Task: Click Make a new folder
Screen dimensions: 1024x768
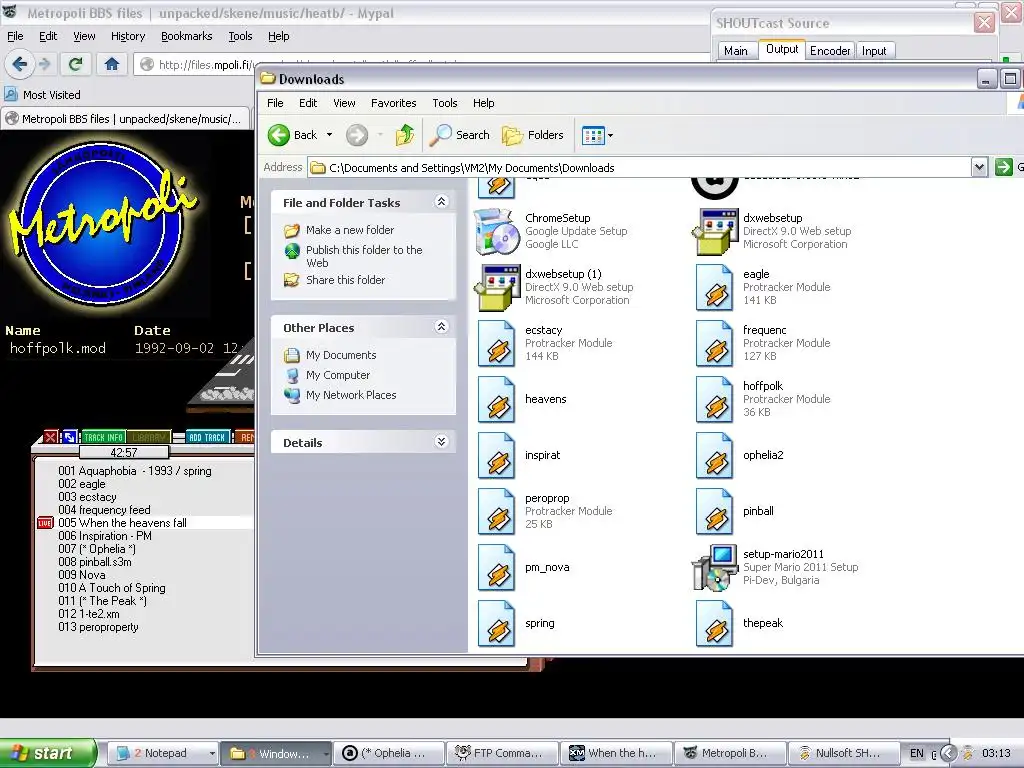Action: tap(349, 230)
